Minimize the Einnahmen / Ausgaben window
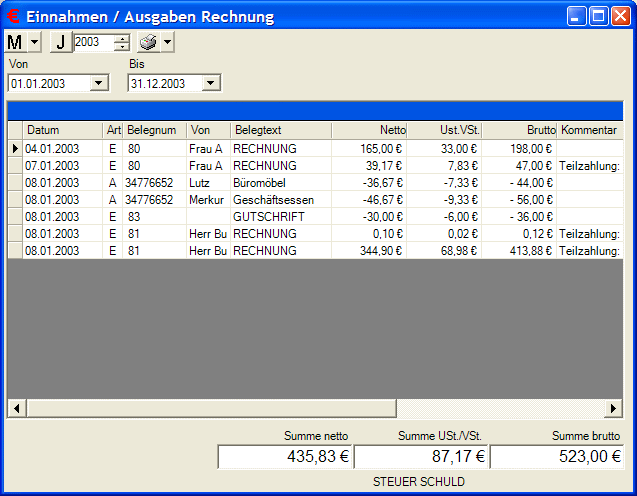Image resolution: width=637 pixels, height=496 pixels. (576, 16)
